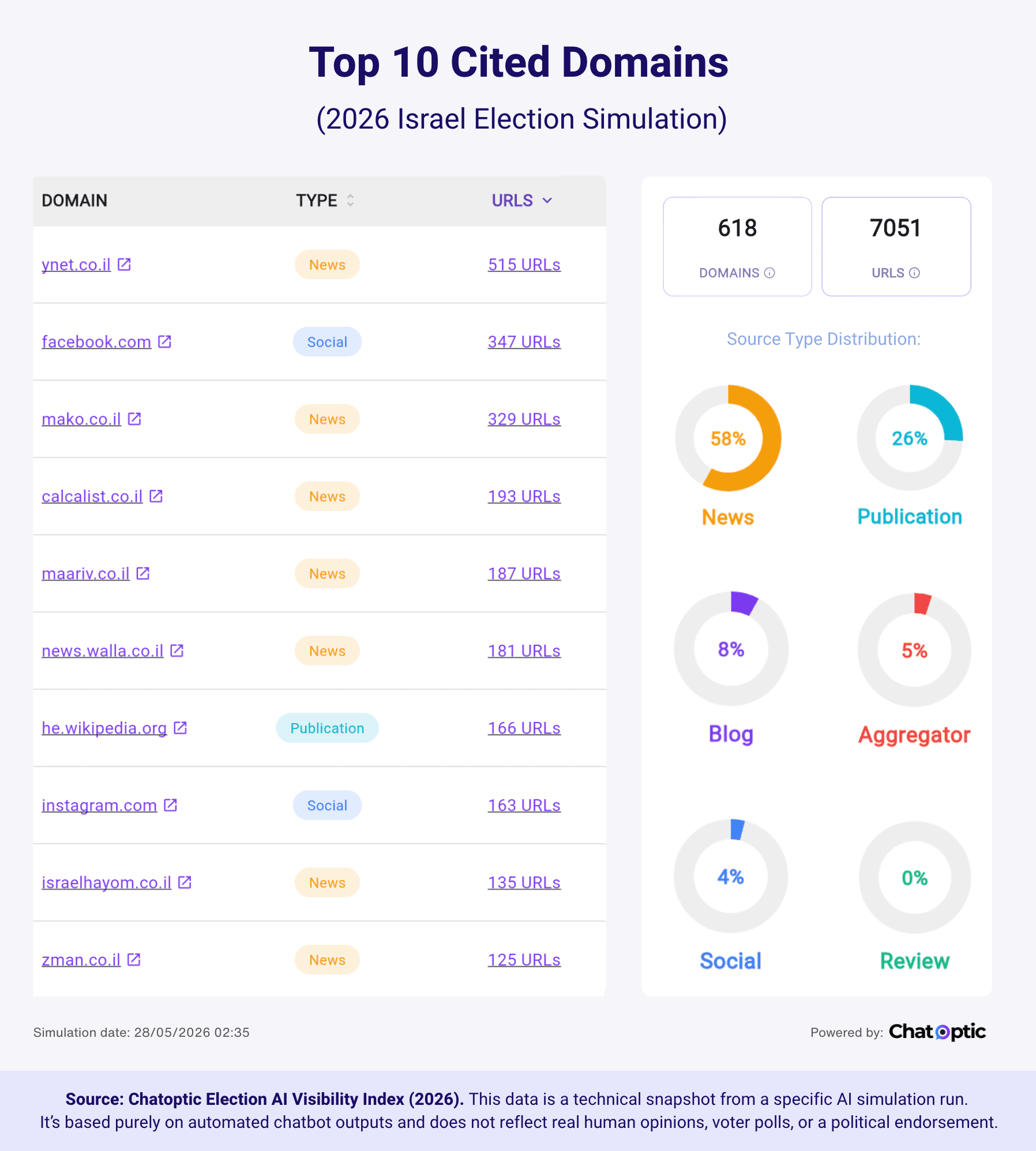1036x1151 pixels.
Task: Open external link icon beside facebook.com
Action: coord(164,341)
